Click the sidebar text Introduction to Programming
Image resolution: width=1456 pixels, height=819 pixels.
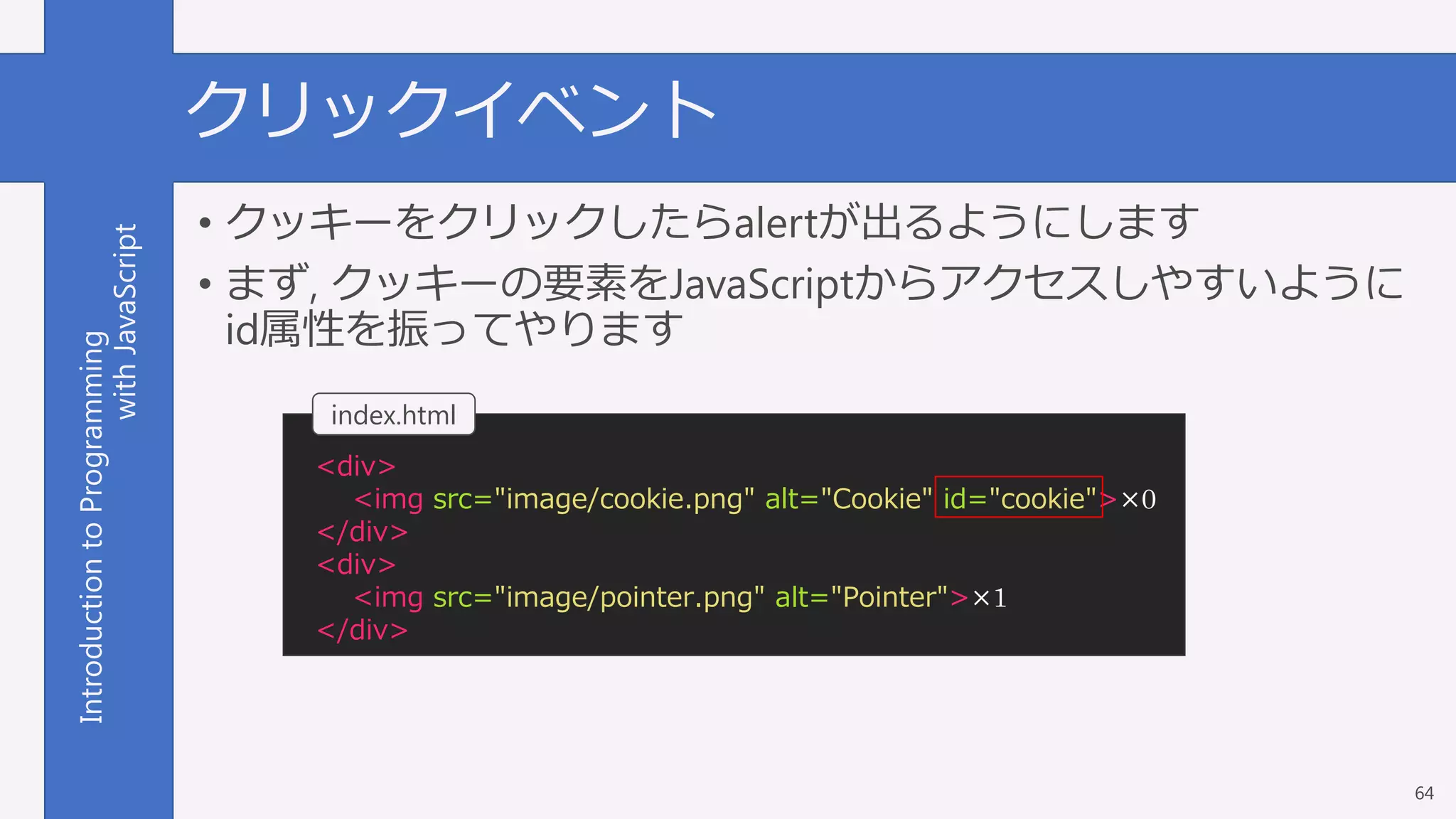[92, 528]
